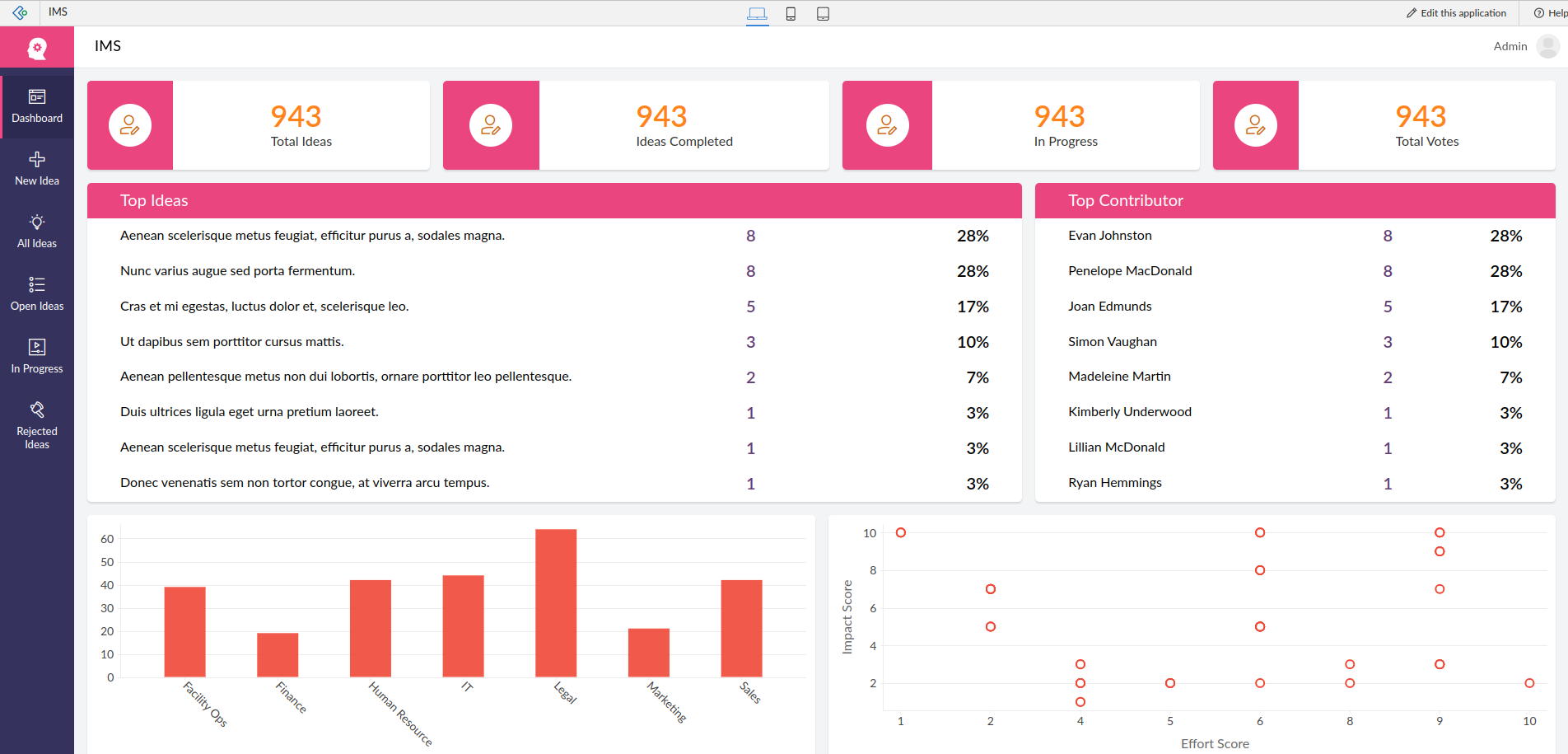
Task: Switch to mobile phone preview mode
Action: point(790,13)
